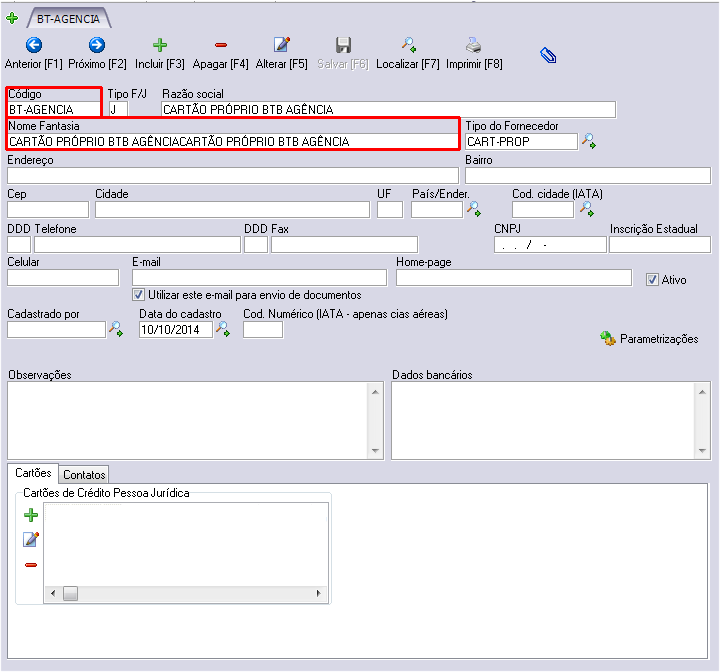
Task: Open lookup for Cod. cidade (IATA)
Action: pos(587,209)
